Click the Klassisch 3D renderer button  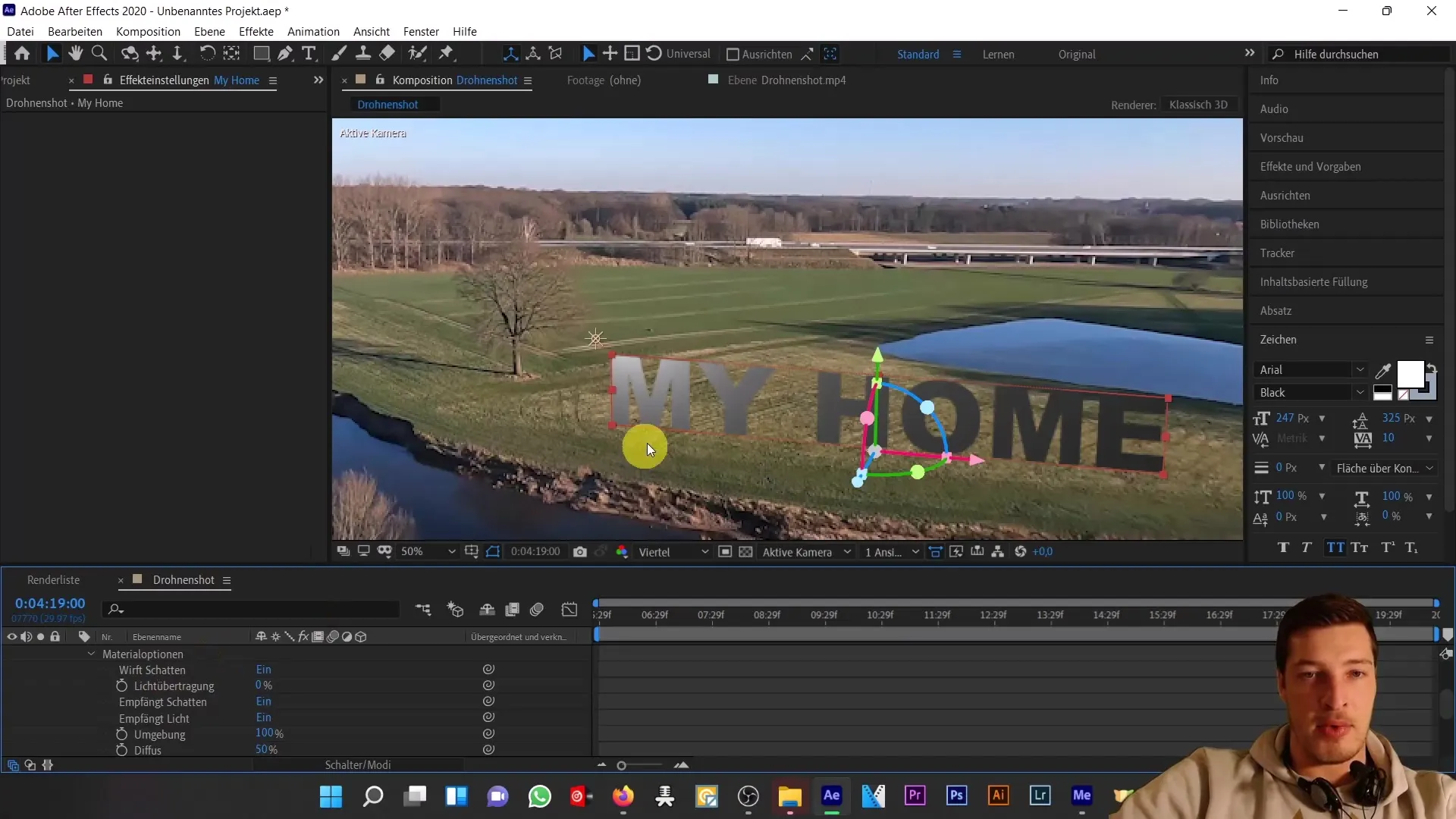[x=1198, y=105]
